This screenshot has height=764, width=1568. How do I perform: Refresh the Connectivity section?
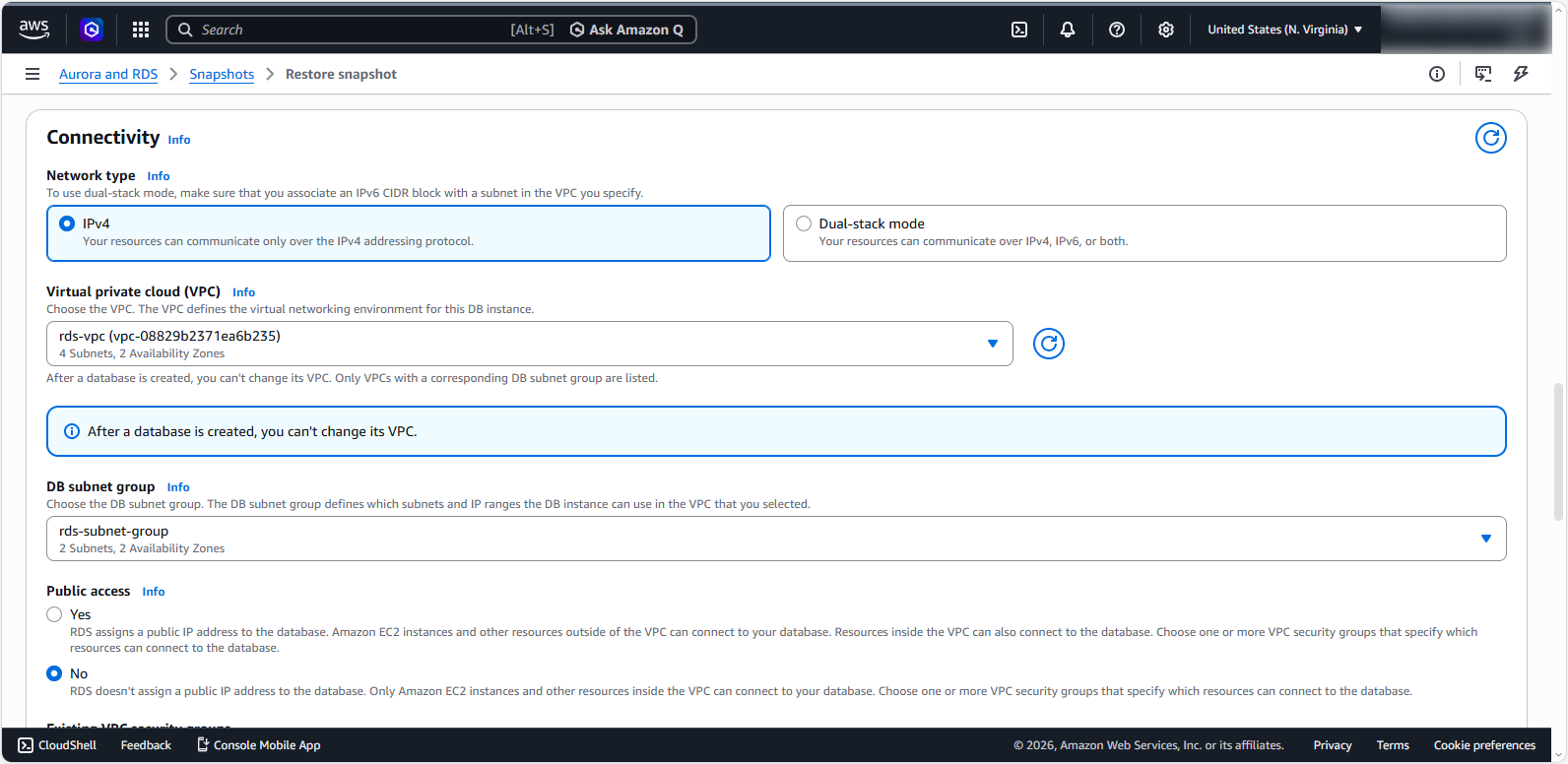(x=1491, y=138)
